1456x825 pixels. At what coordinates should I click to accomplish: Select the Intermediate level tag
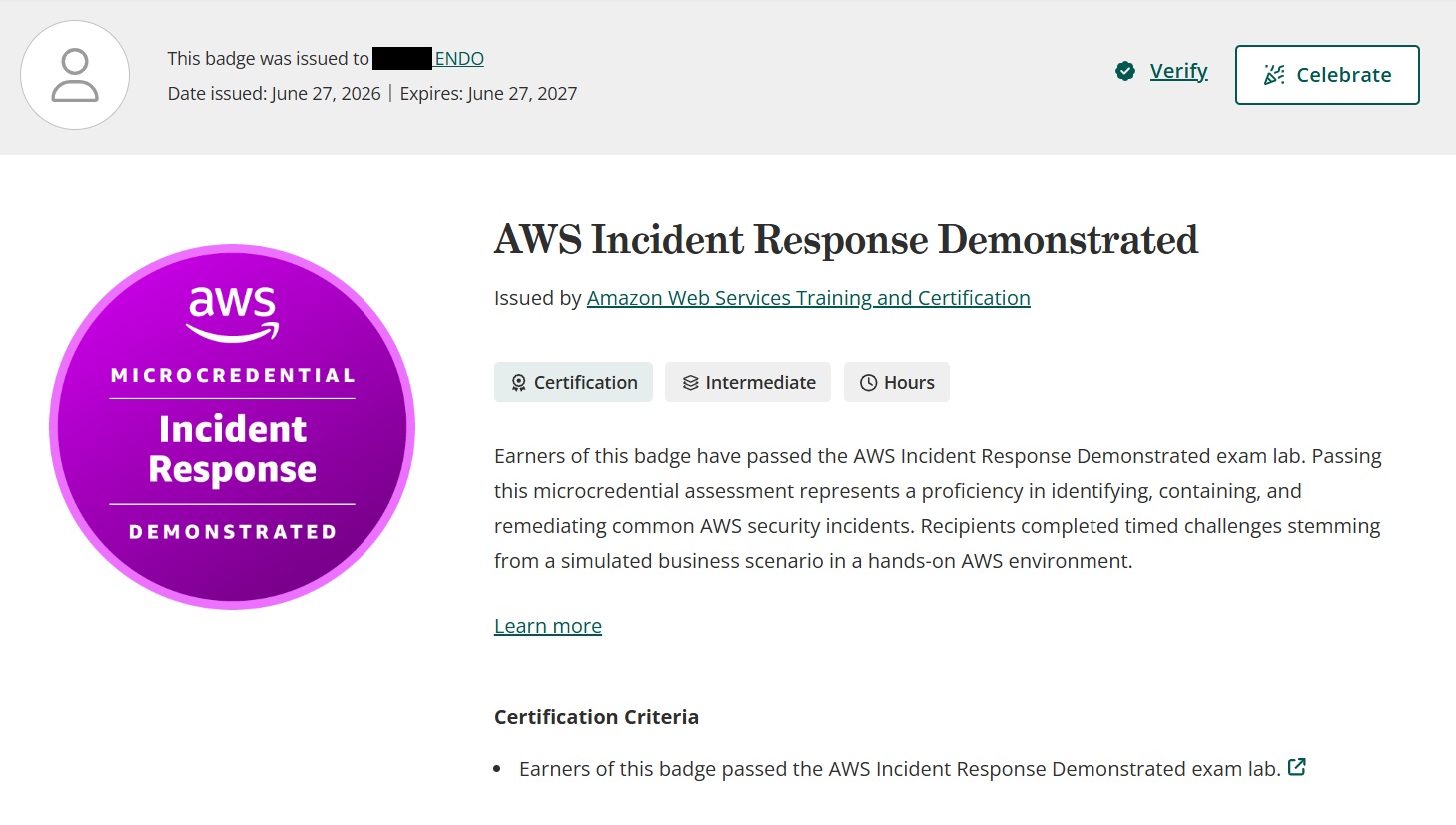point(748,382)
